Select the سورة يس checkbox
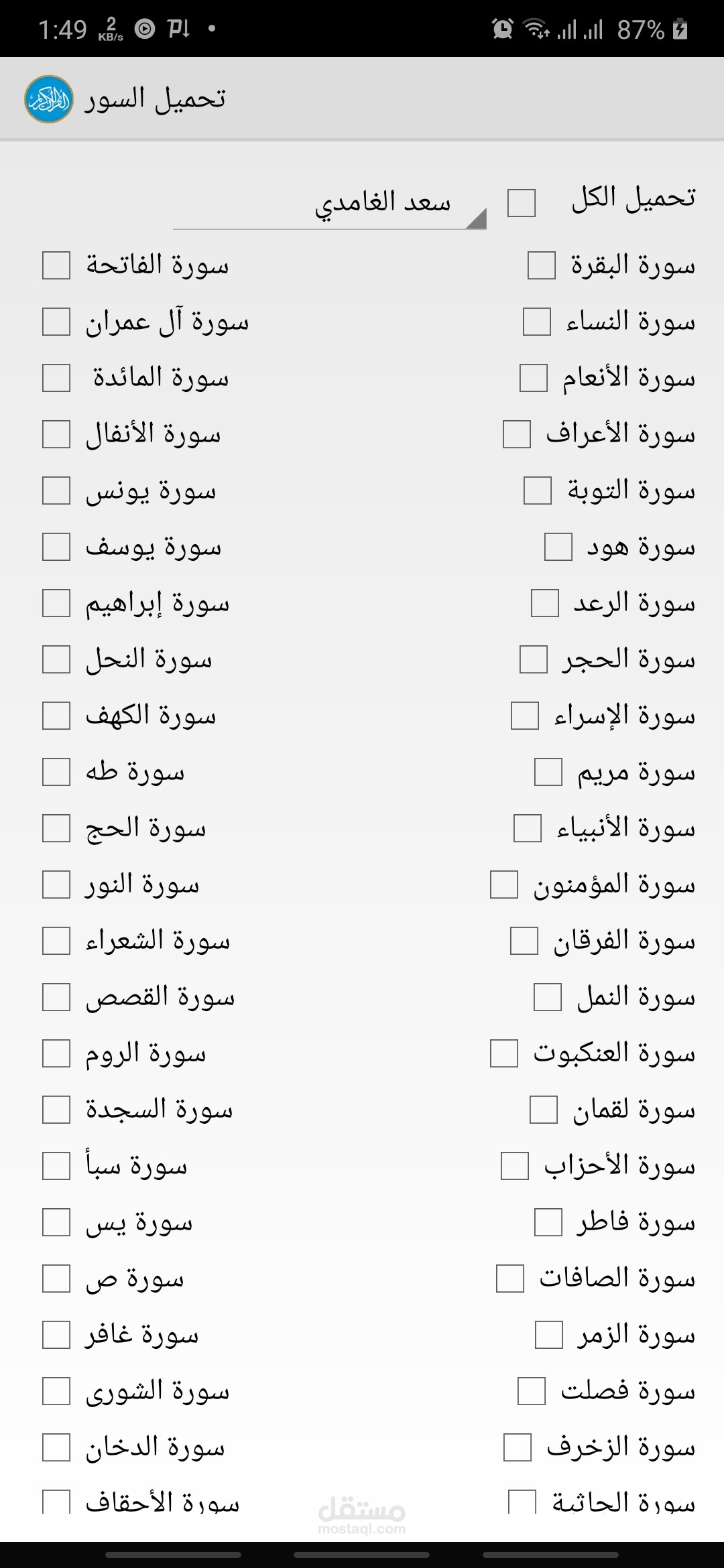Viewport: 724px width, 1568px height. tap(56, 1222)
